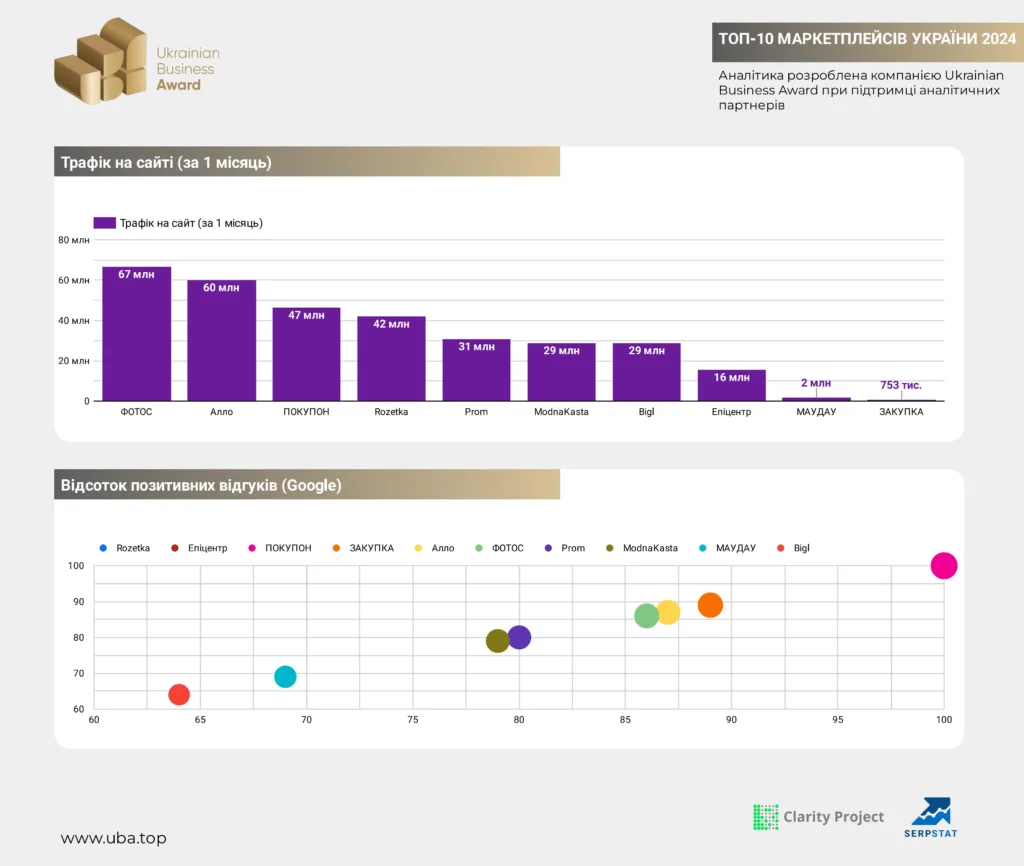Viewport: 1024px width, 866px height.
Task: Click the purple traffic legend swatch
Action: click(104, 223)
